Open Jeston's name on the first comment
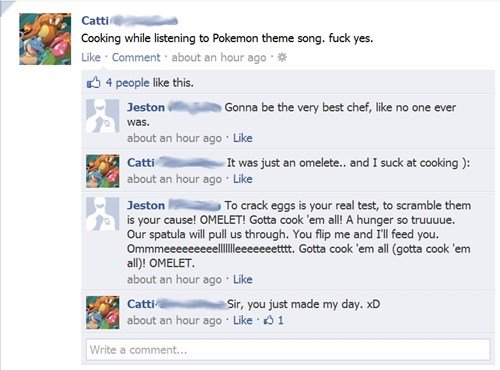 pyautogui.click(x=146, y=107)
